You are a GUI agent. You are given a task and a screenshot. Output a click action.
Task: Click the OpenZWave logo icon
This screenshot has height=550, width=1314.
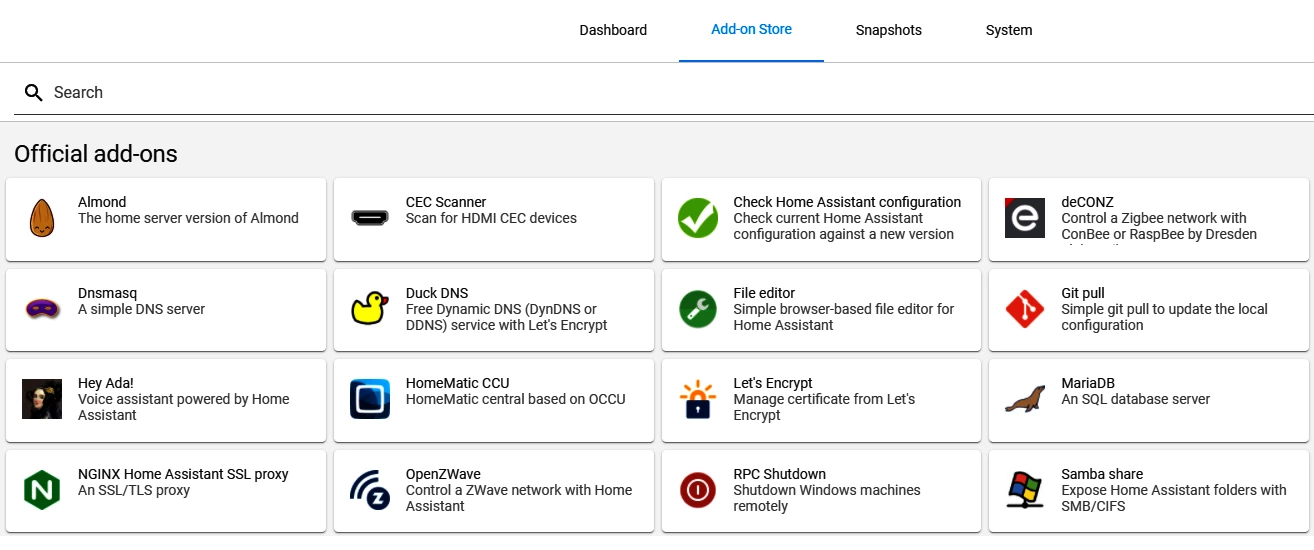370,490
